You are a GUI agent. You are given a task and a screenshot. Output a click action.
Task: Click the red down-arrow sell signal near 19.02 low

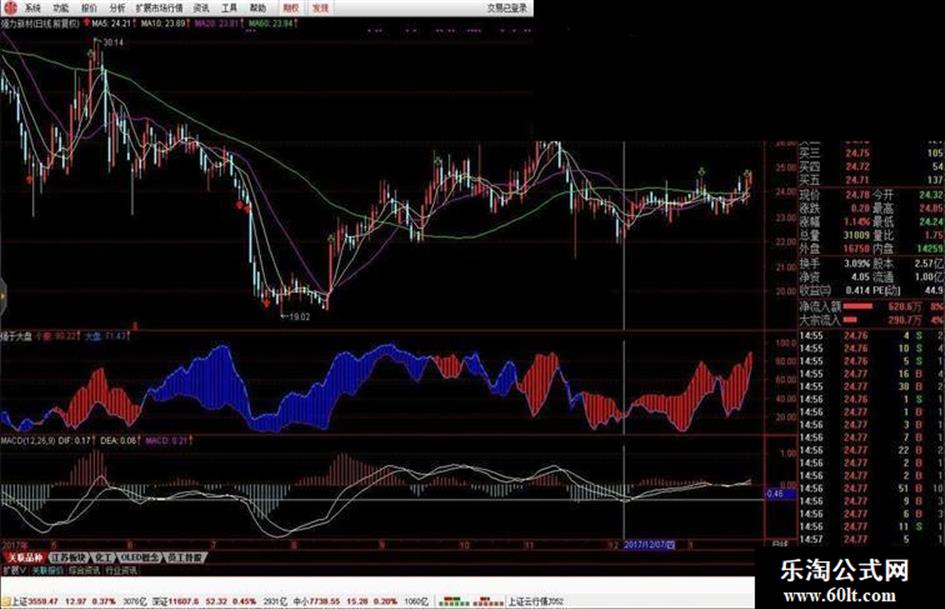coord(266,302)
